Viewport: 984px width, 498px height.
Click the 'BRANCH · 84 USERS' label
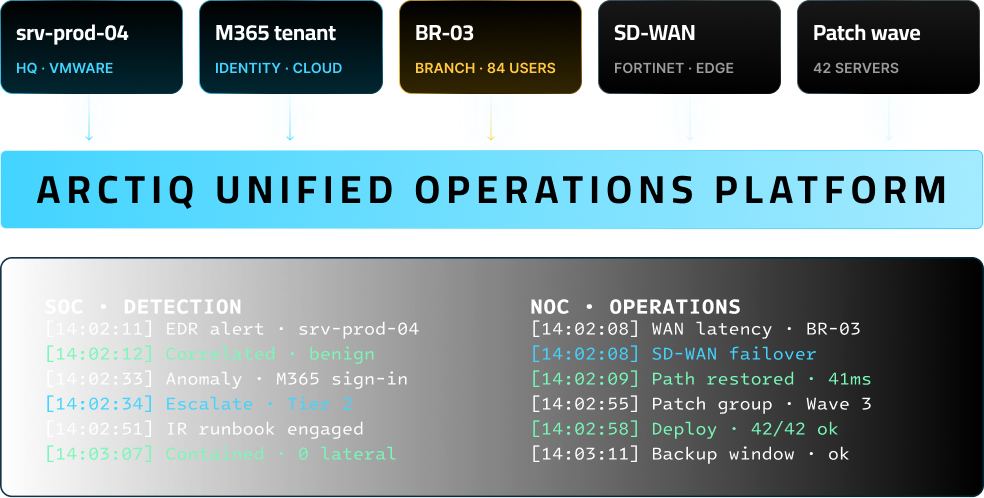[485, 68]
